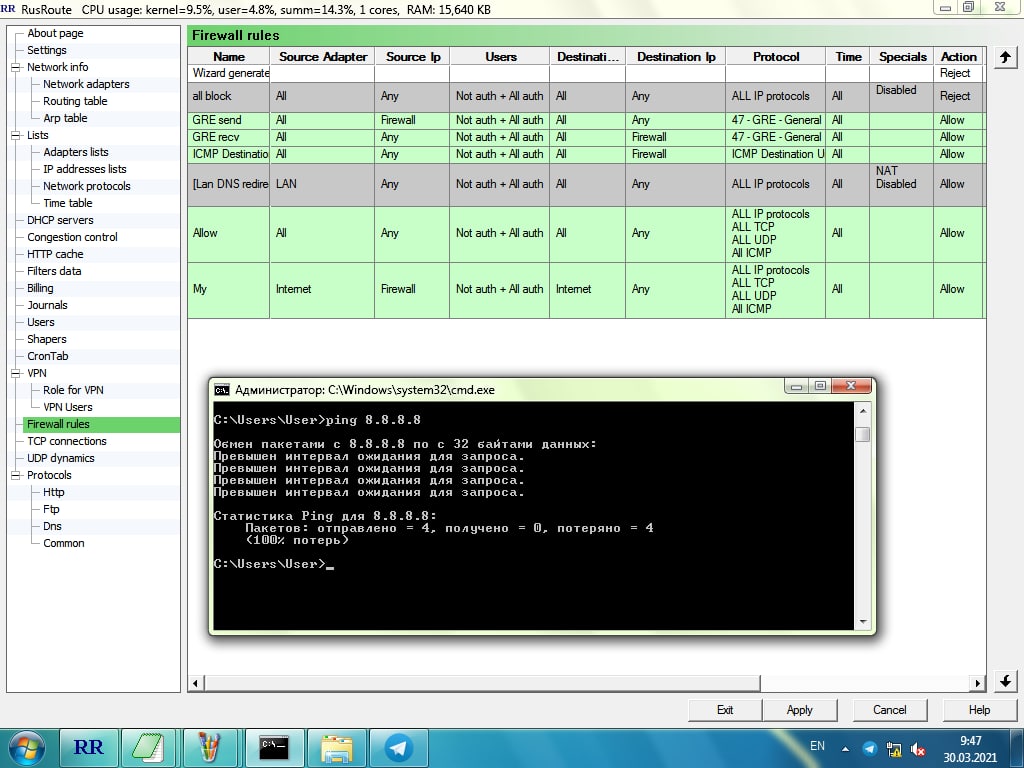Move selected rule up with arrow button

click(1005, 57)
